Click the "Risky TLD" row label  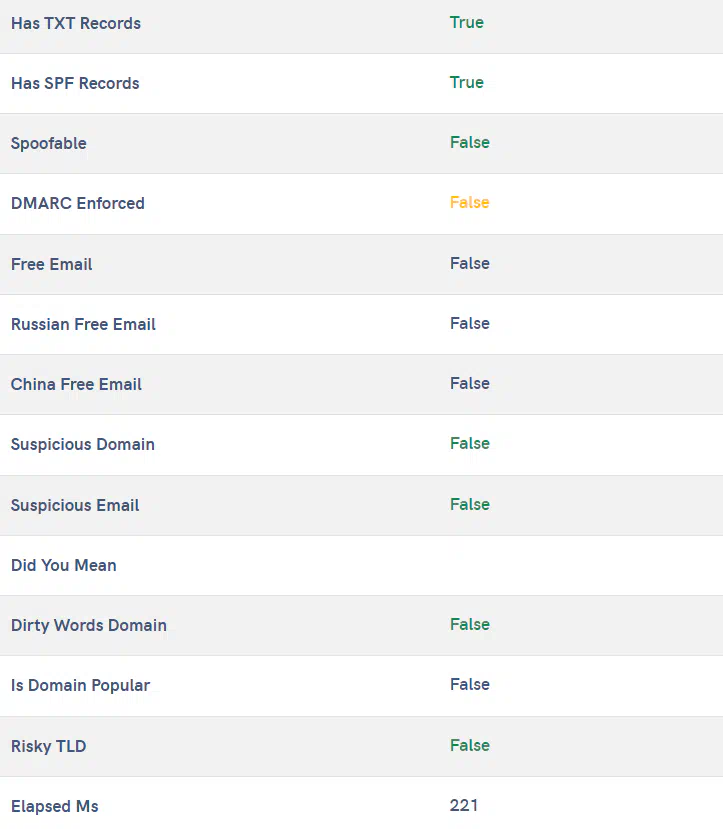49,746
